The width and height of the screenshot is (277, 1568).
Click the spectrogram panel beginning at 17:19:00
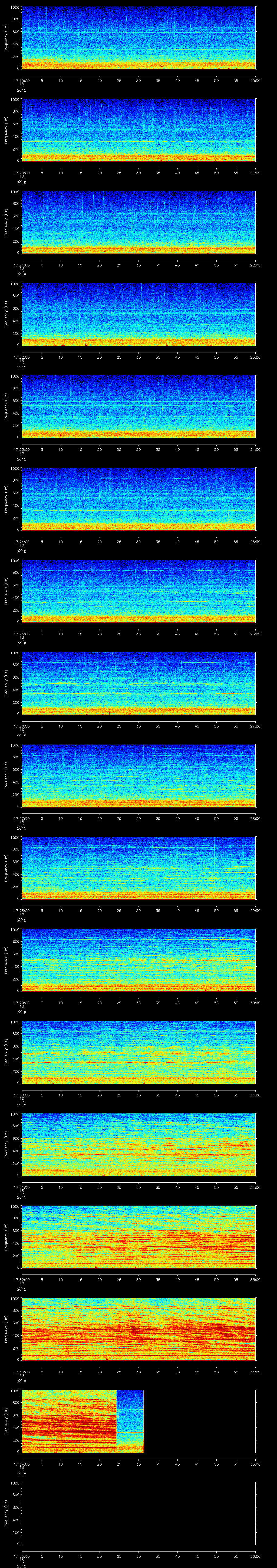[x=138, y=38]
